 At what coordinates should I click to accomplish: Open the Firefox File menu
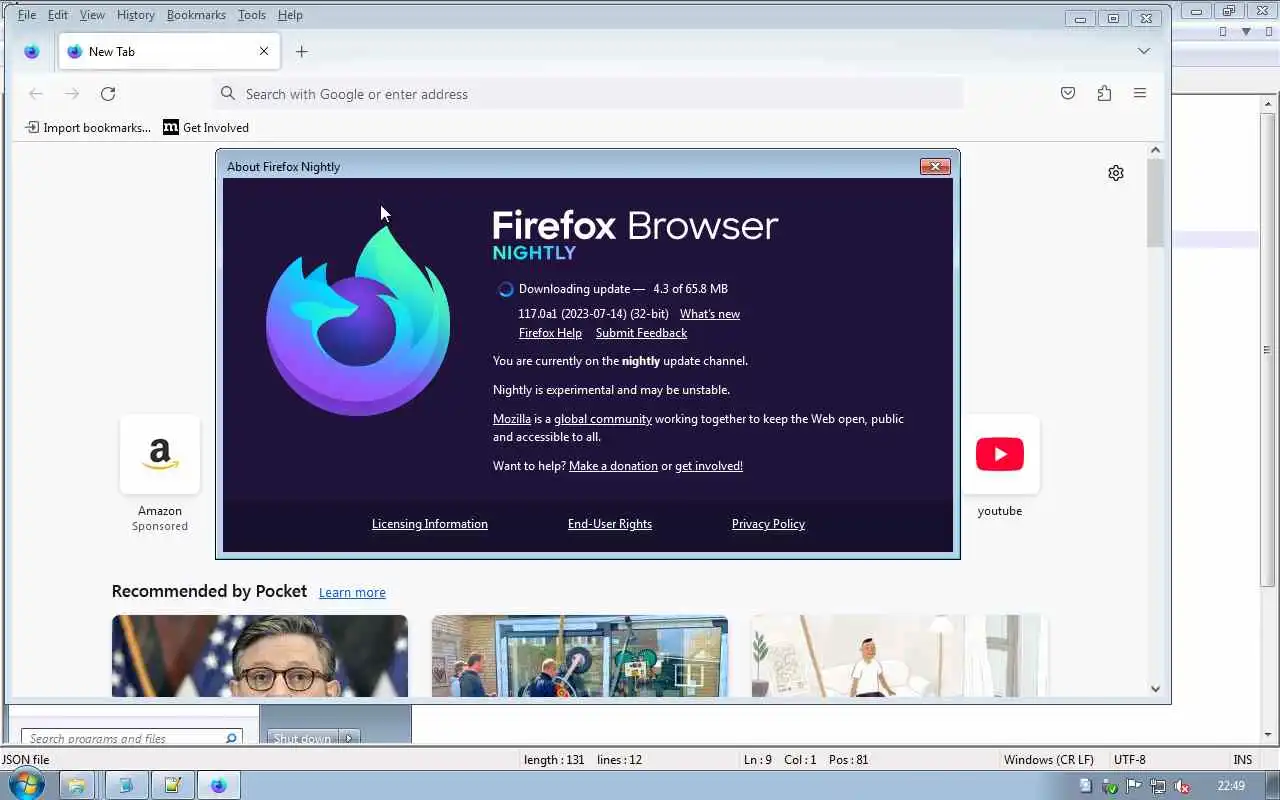27,15
